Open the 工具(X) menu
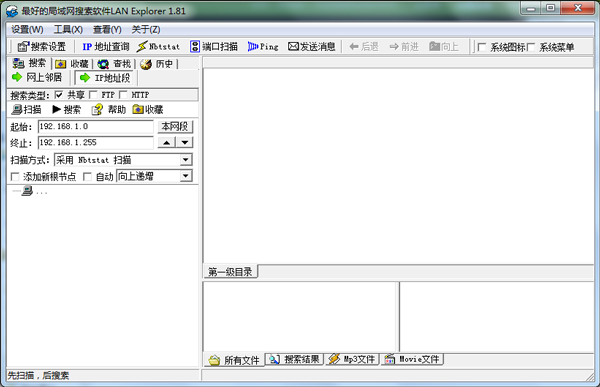Viewport: 600px width, 387px height. point(68,29)
